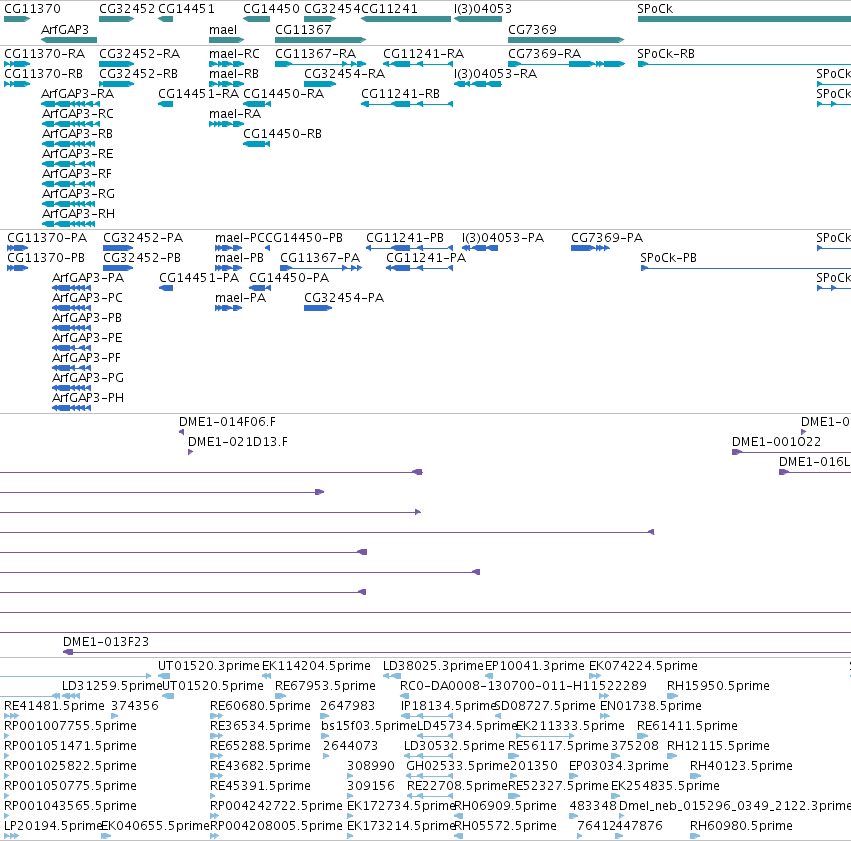Select EST EK040655.5prime label
Screen dimensions: 851x841
[155, 825]
